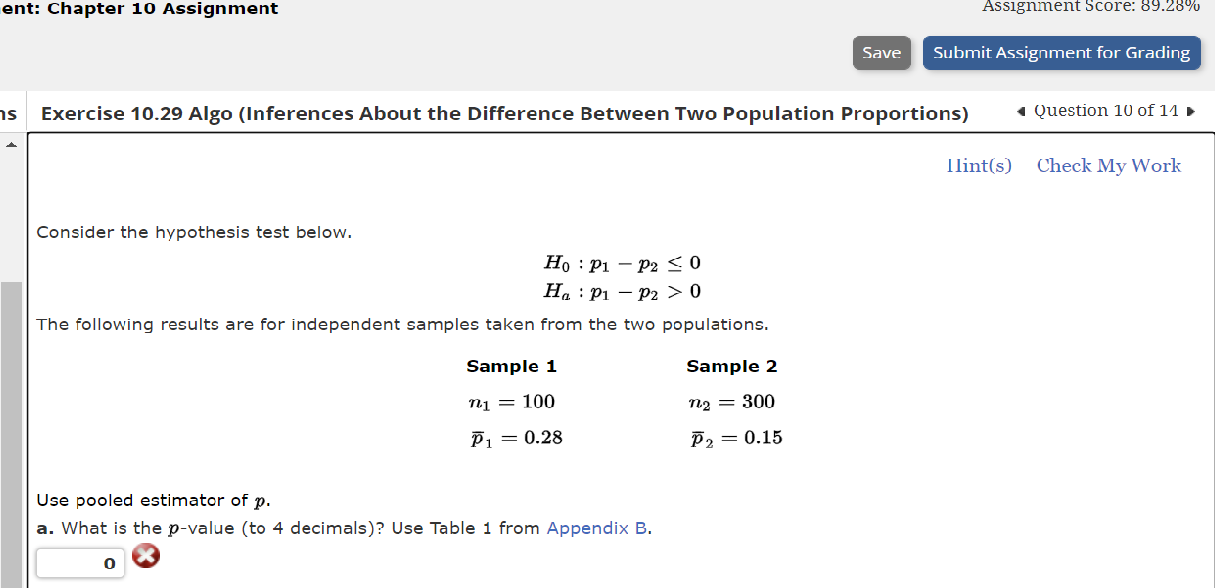This screenshot has width=1215, height=588.
Task: Click the Sample 1 column header
Action: click(511, 366)
